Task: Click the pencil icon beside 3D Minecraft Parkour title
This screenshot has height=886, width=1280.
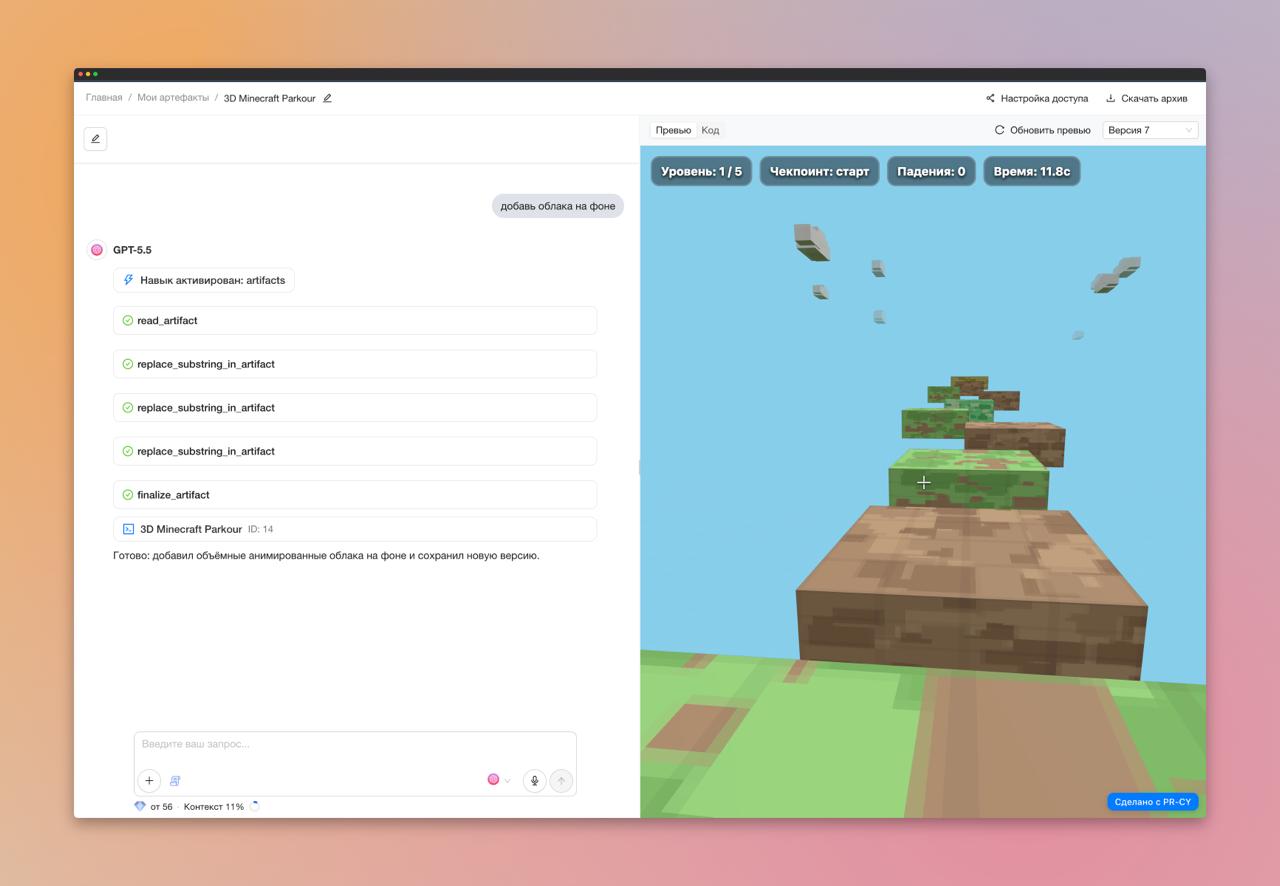Action: pyautogui.click(x=327, y=98)
